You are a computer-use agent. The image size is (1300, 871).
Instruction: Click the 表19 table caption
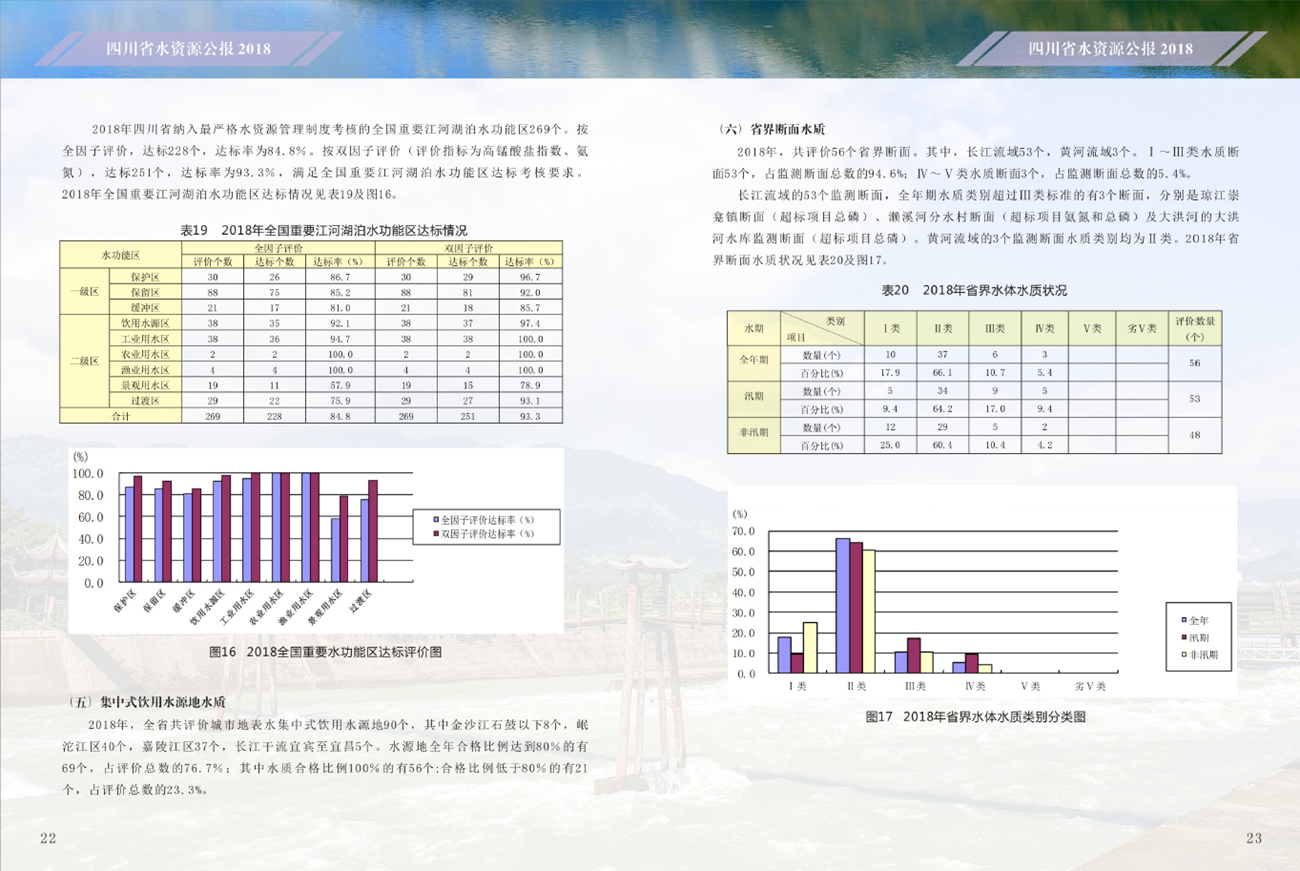(322, 230)
